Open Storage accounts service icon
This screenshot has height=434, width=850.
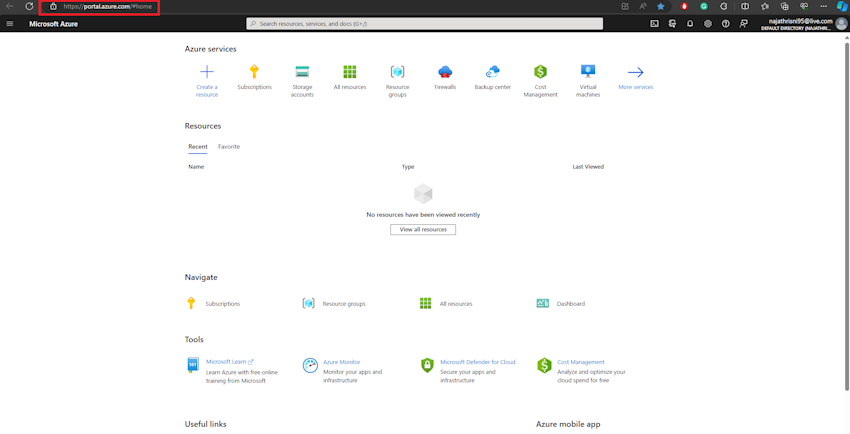pos(302,72)
